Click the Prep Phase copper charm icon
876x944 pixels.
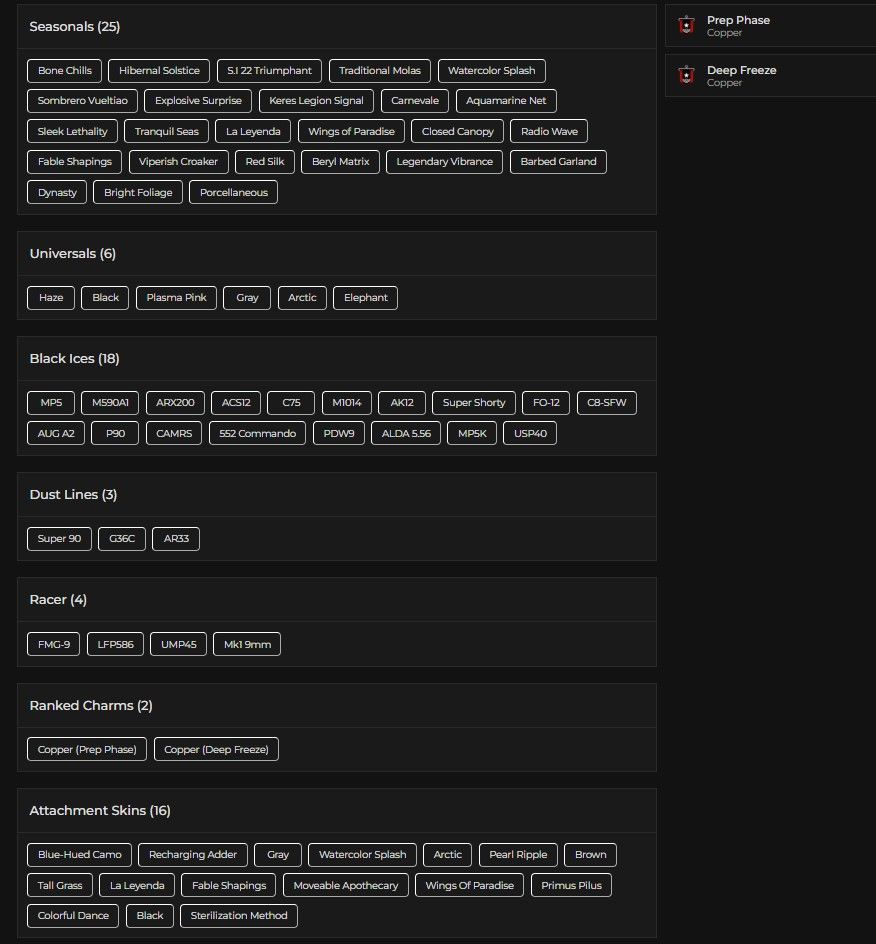pos(686,26)
